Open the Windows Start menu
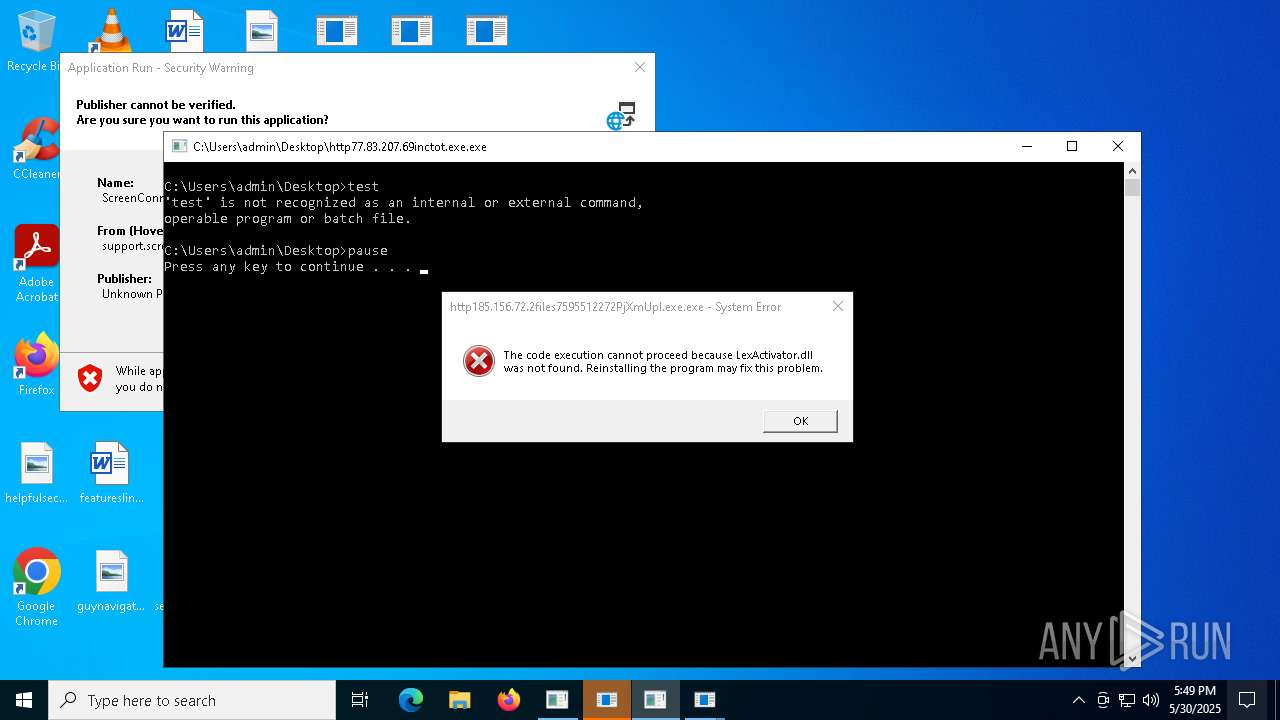This screenshot has width=1280, height=720. tap(24, 700)
